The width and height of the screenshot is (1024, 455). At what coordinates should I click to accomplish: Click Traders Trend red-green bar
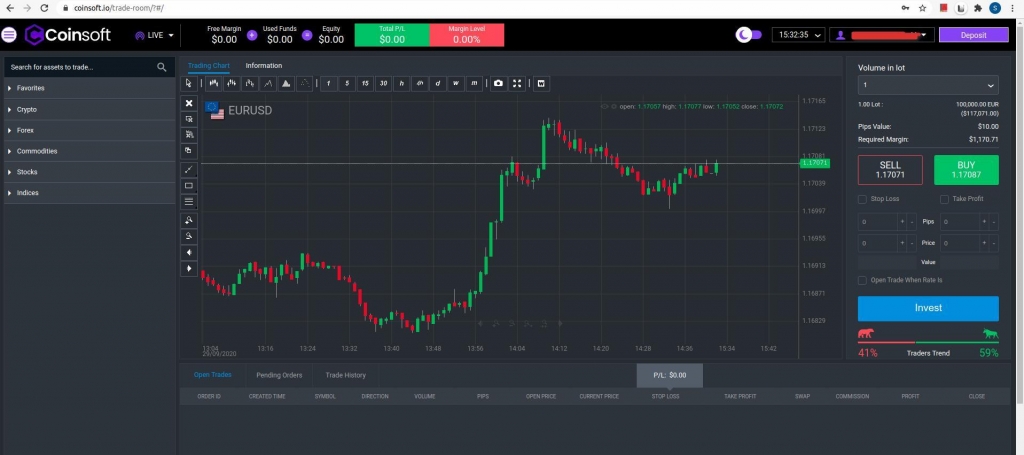pos(928,342)
